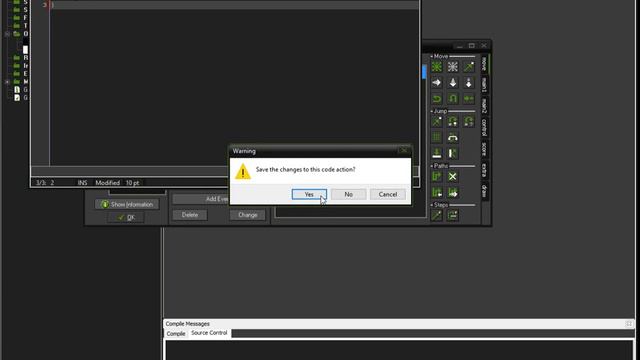
Task: Choose the Move to Contact action
Action: [x=437, y=153]
